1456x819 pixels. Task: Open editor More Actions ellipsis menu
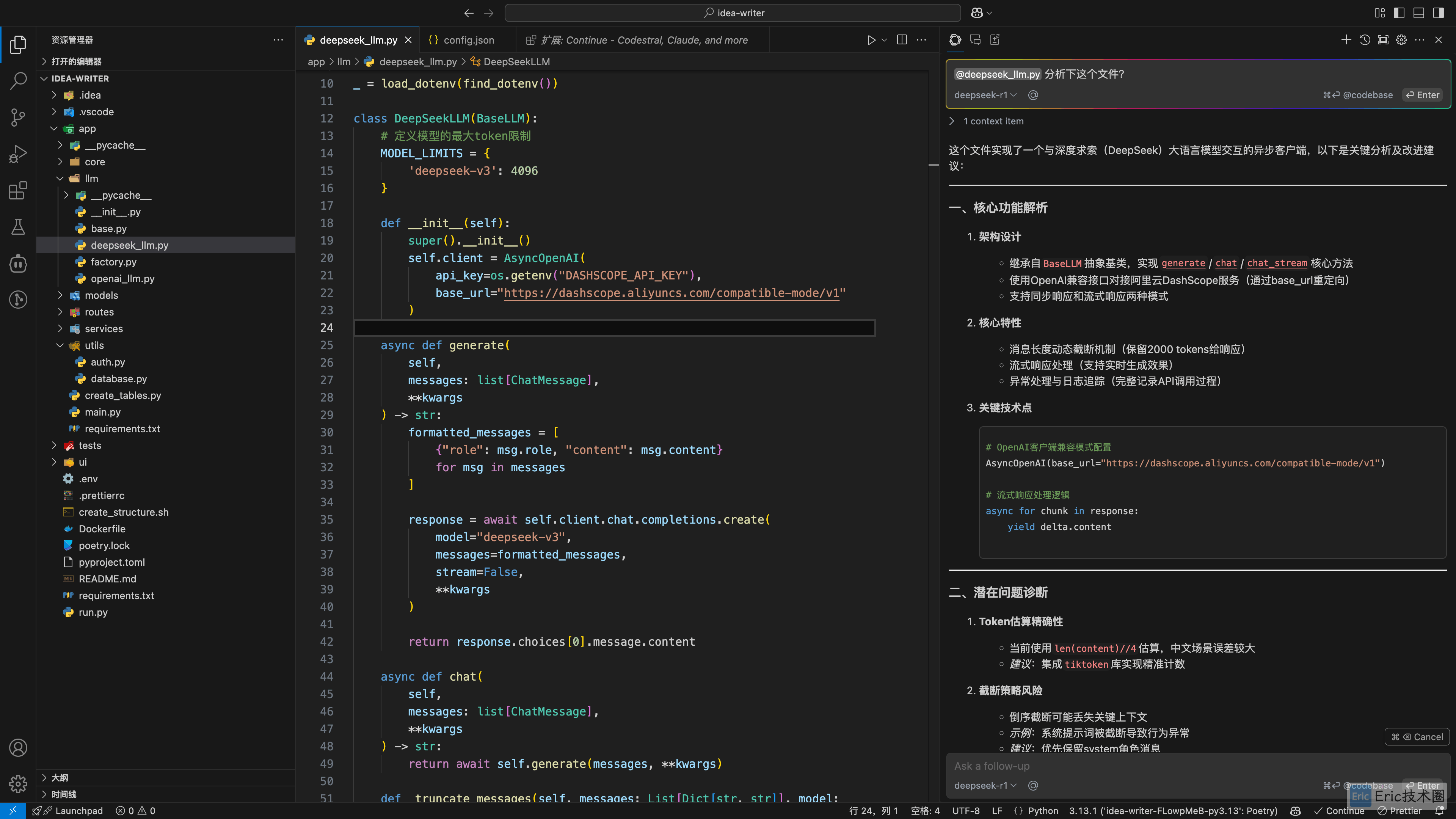[921, 40]
